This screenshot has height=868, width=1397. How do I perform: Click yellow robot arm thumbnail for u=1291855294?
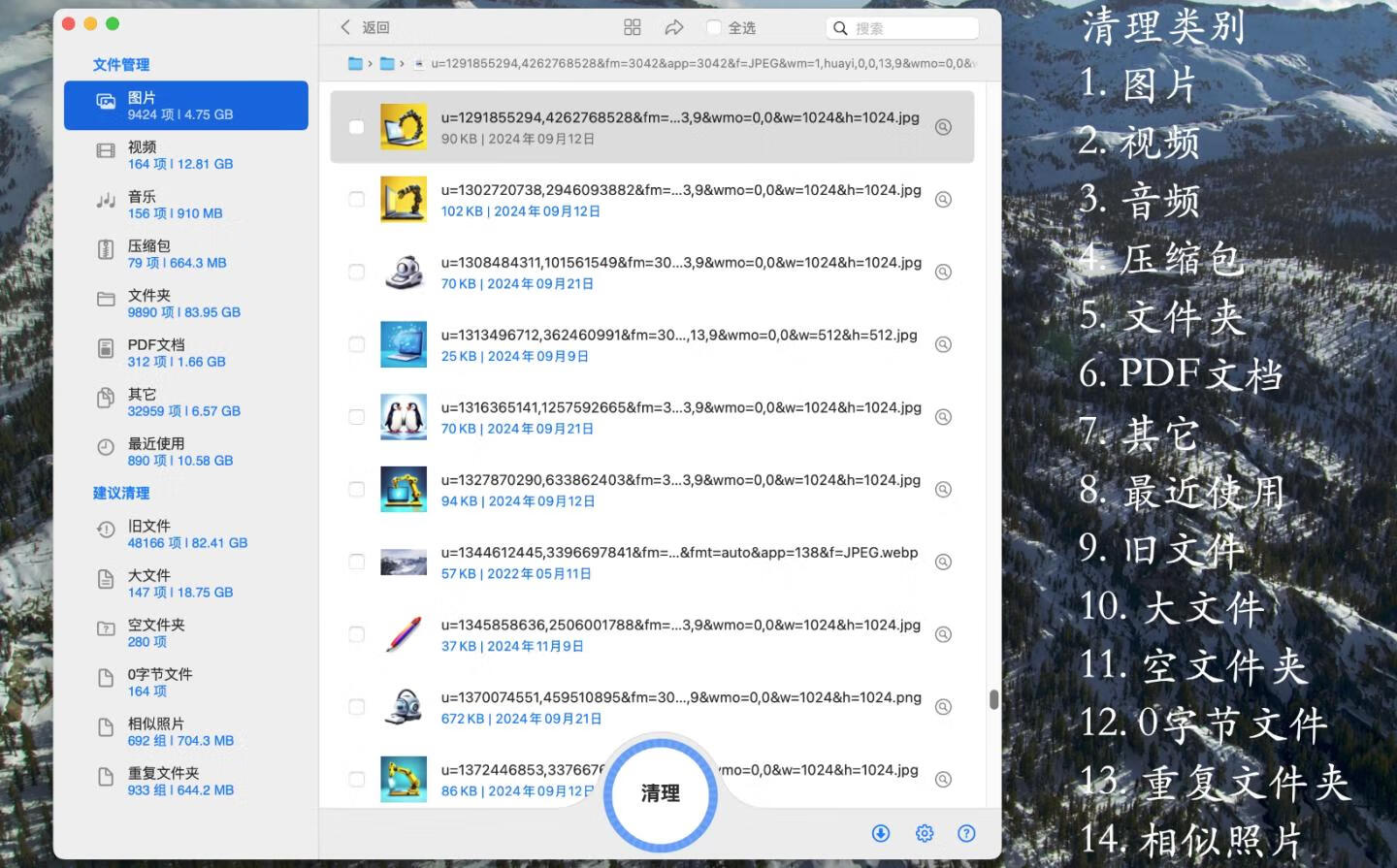404,127
